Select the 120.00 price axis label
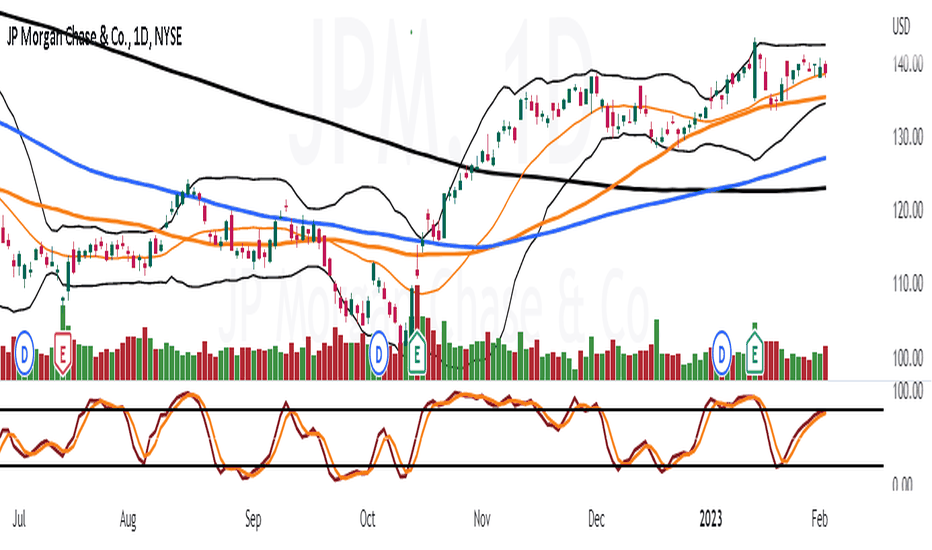Screen dimensions: 932x550 coord(908,210)
